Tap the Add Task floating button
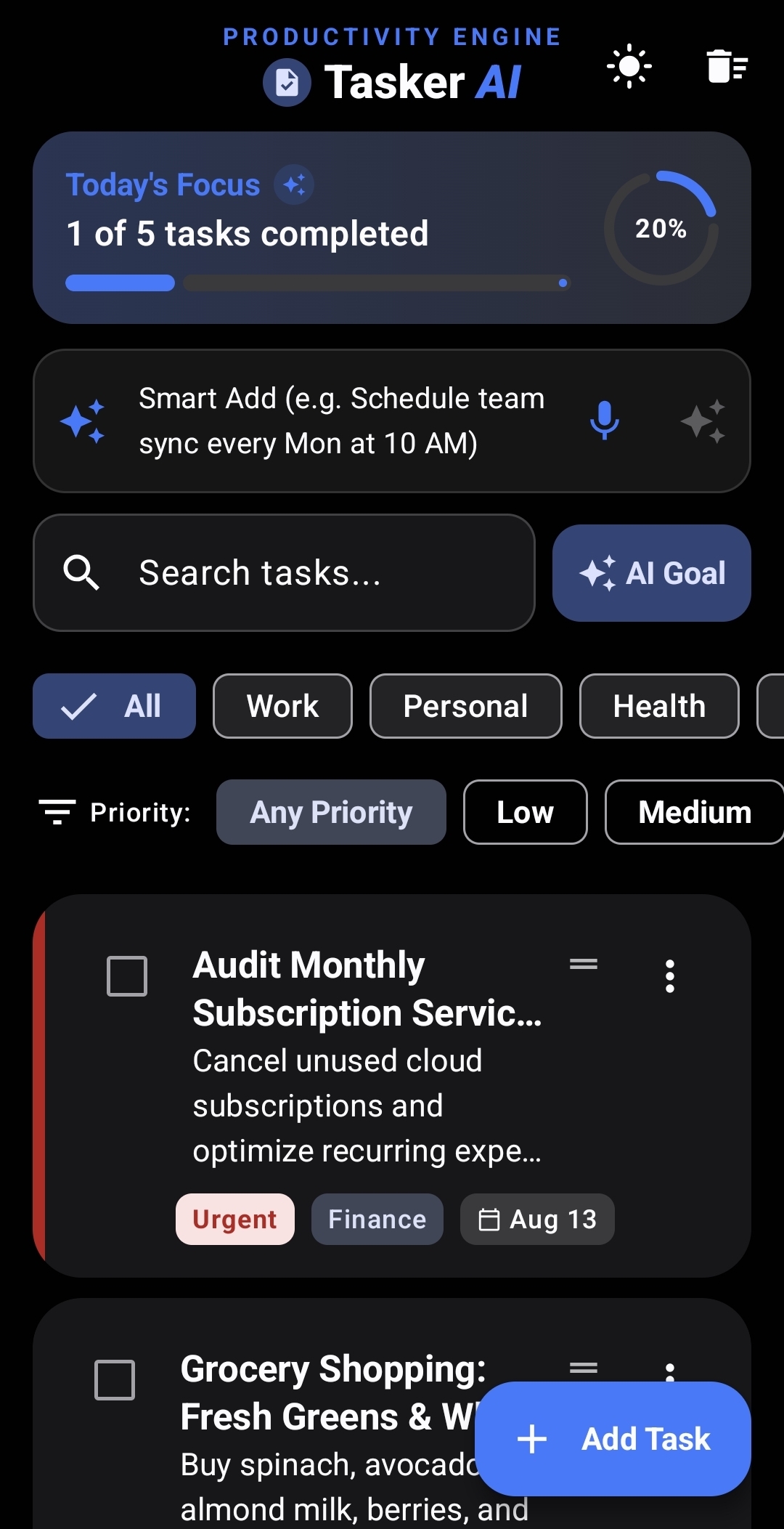784x1529 pixels. [x=613, y=1439]
